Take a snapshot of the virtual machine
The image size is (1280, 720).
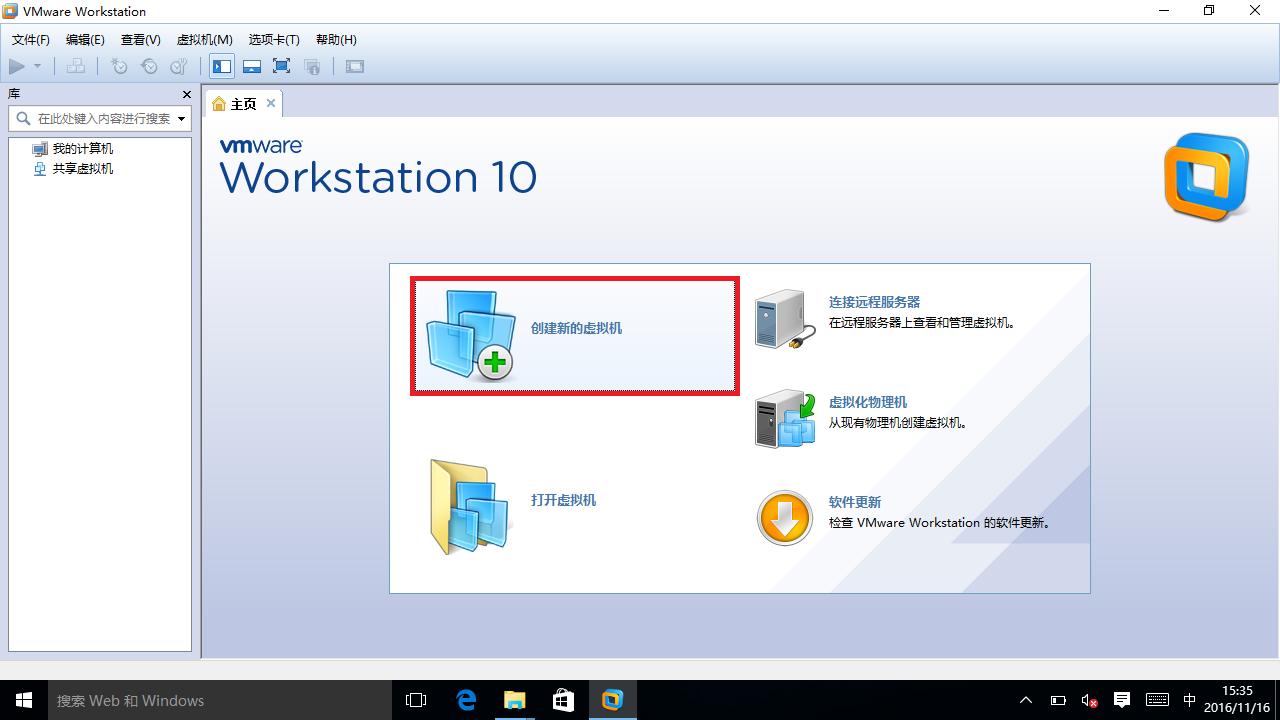(120, 66)
